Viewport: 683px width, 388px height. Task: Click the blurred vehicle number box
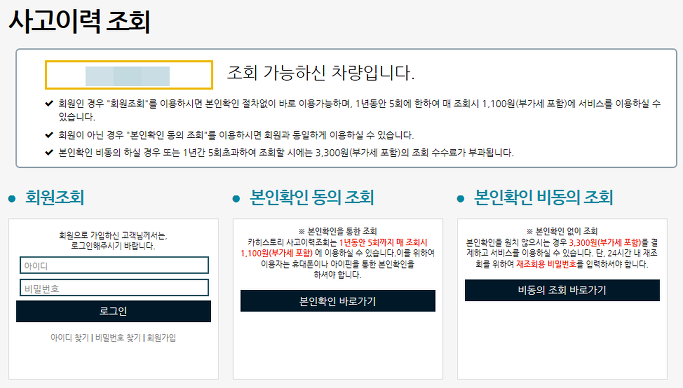point(129,75)
